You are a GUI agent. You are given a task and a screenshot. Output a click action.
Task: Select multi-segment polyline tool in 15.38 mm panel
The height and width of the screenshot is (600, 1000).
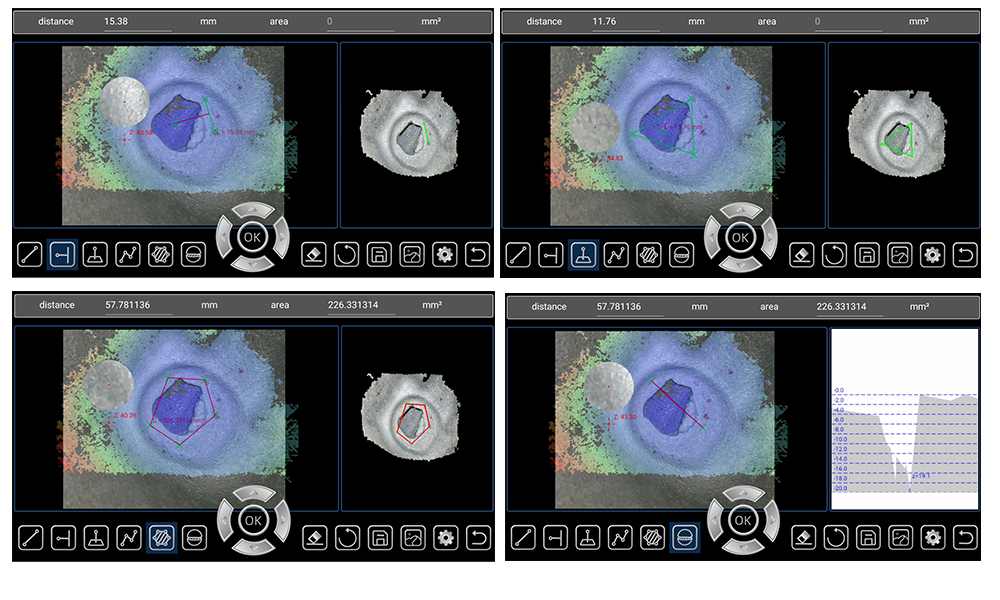point(128,255)
